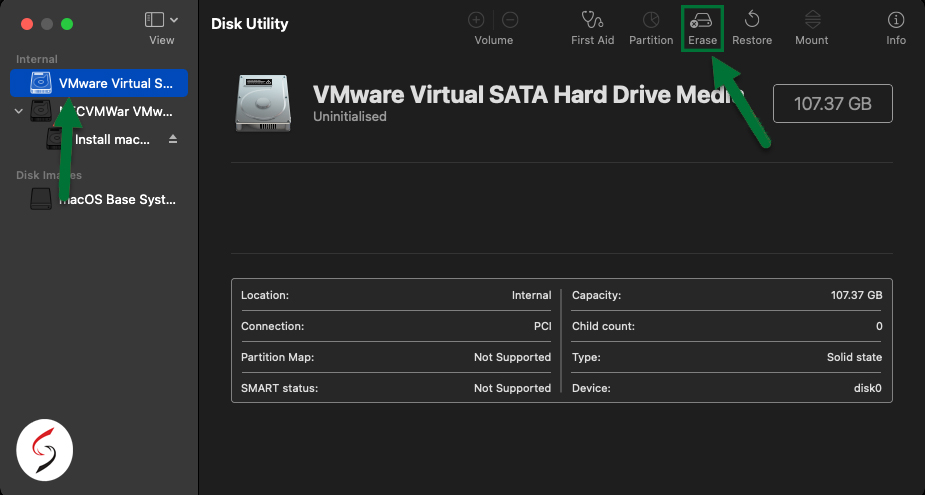Viewport: 925px width, 495px height.
Task: Click the Location: Internal row
Action: (396, 295)
